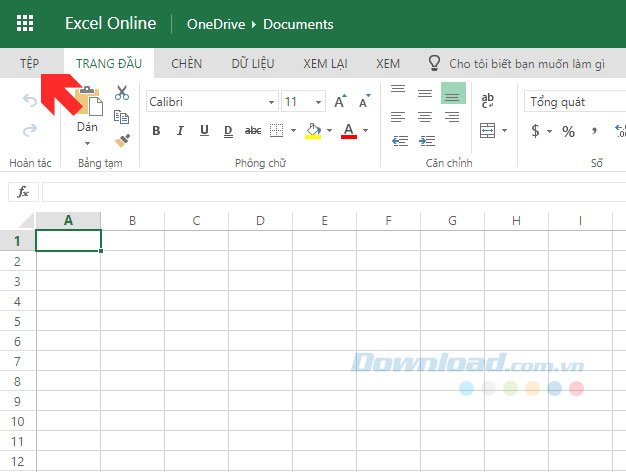This screenshot has width=626, height=472.
Task: Align text to middle
Action: [x=425, y=93]
